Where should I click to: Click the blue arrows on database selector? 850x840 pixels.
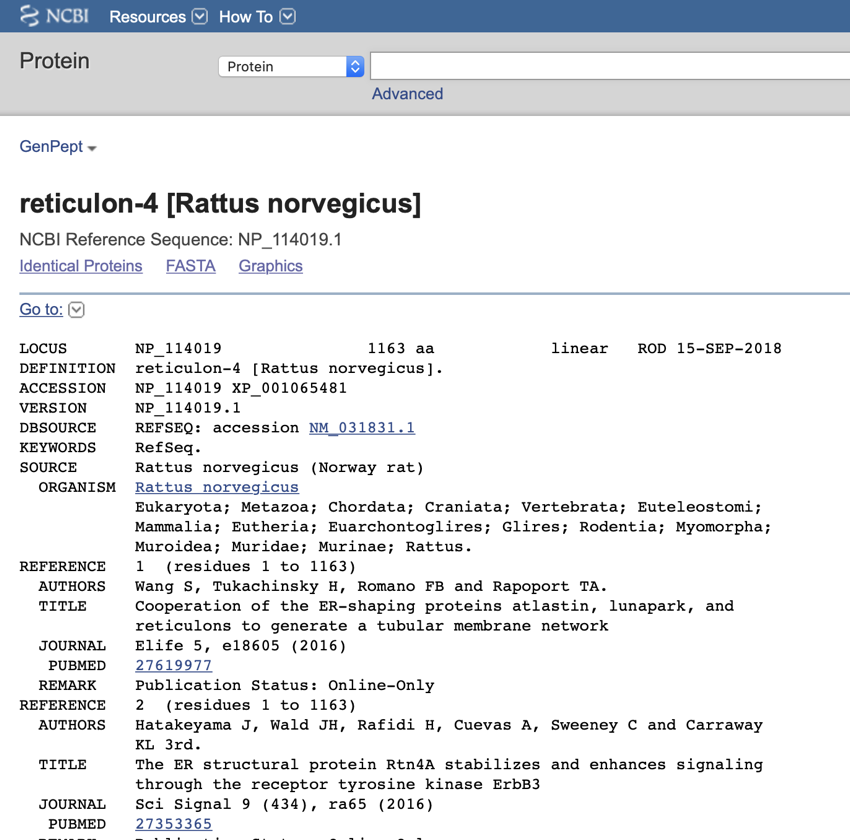[355, 66]
